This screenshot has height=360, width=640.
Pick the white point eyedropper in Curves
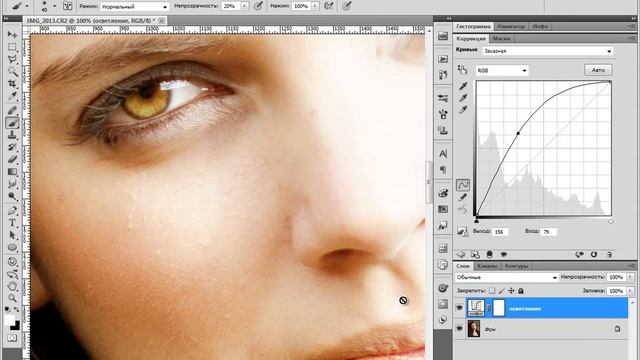point(463,109)
